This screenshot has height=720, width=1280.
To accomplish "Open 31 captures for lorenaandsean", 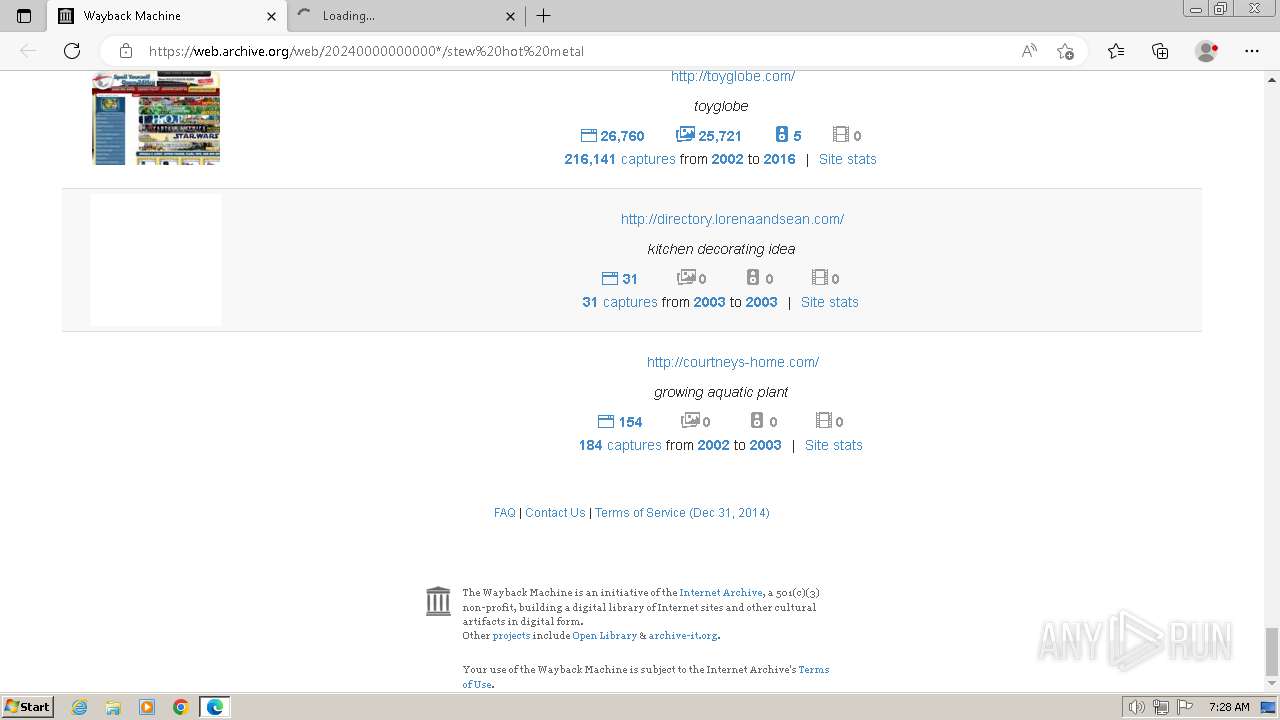I will coord(620,302).
